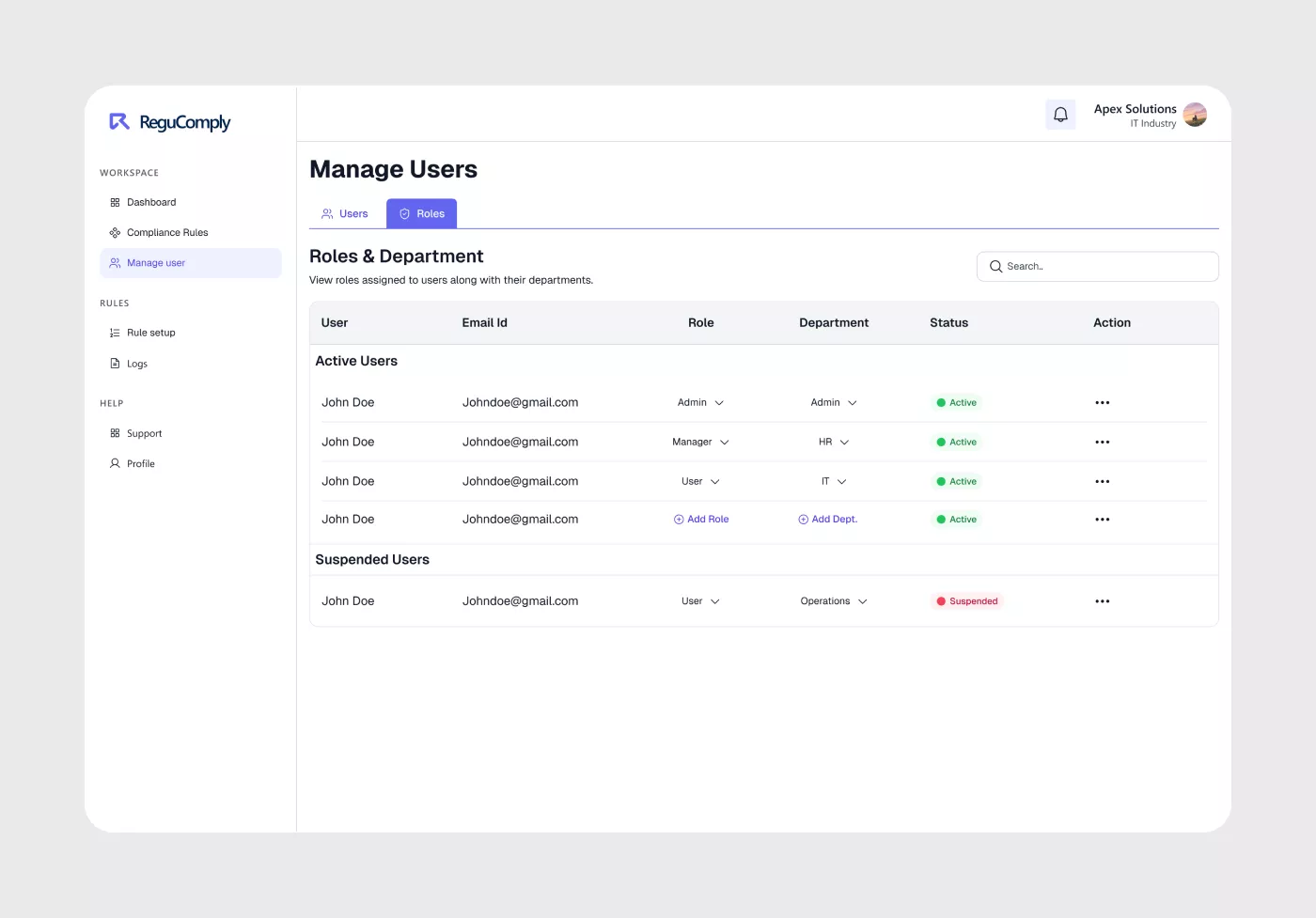Focus the Search input field
1316x918 pixels.
[x=1098, y=267]
